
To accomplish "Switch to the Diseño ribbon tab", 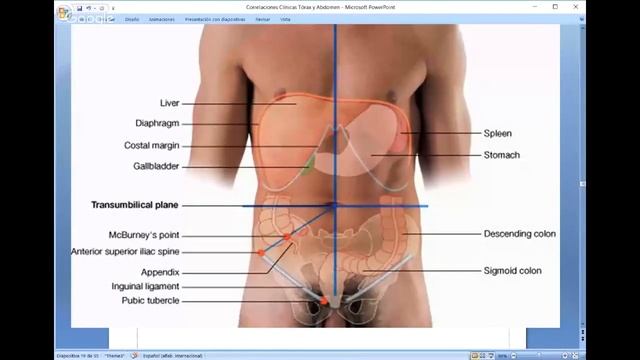I will (132, 19).
